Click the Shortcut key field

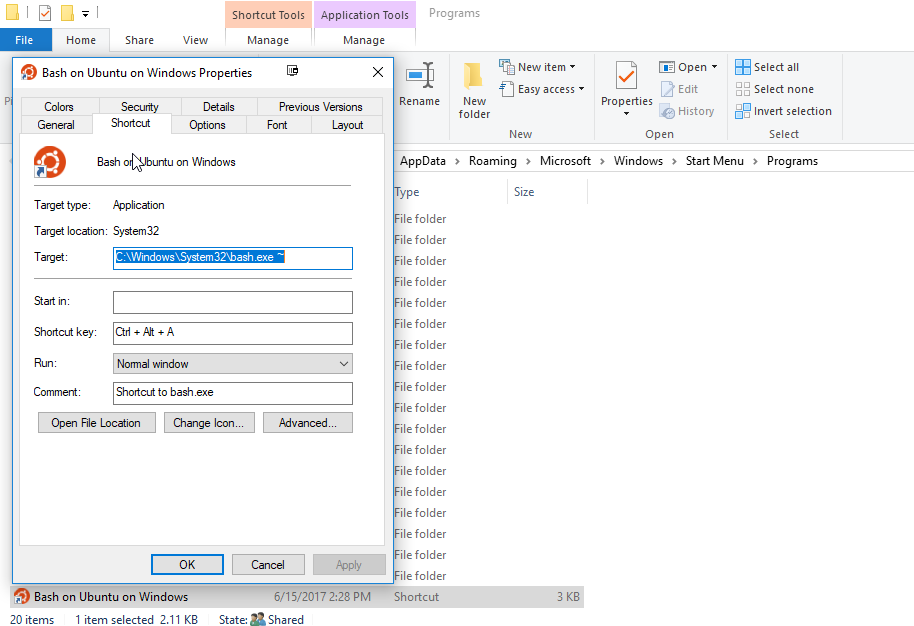click(233, 333)
